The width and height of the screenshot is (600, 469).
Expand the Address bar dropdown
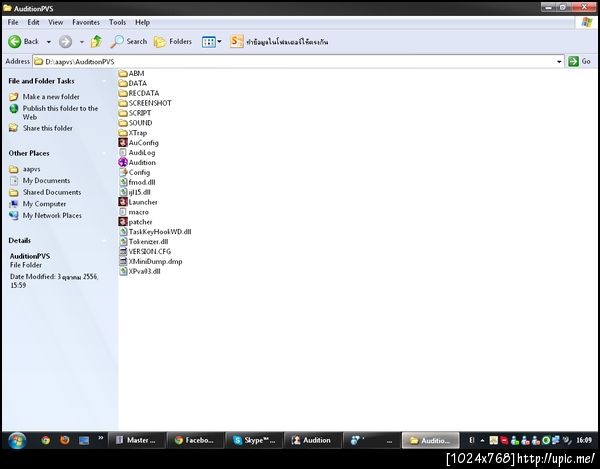point(559,62)
